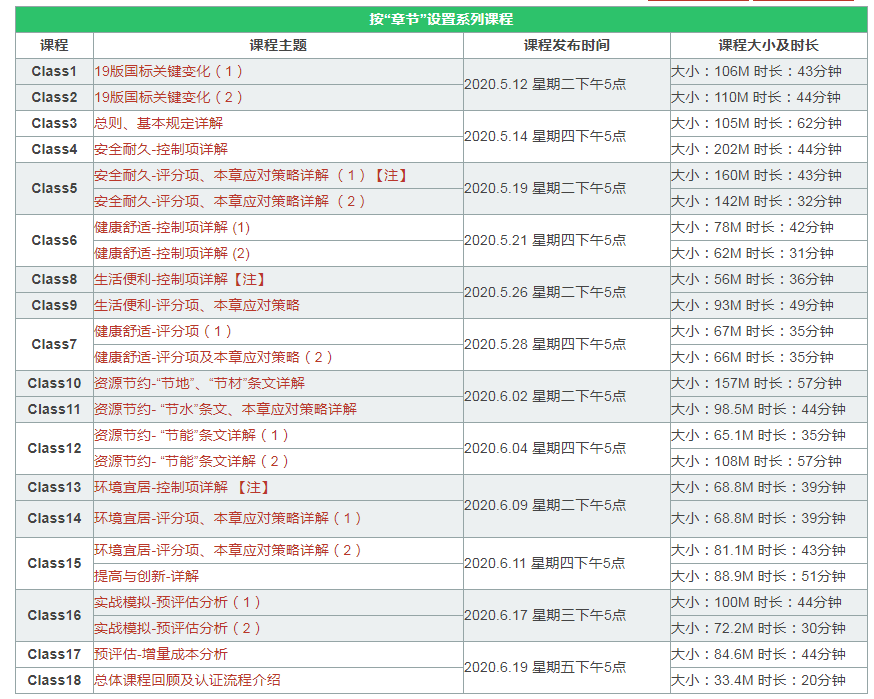Viewport: 874px width, 699px height.
Task: Open 资源节约-"节能"条文详解（1）link
Action: 191,435
